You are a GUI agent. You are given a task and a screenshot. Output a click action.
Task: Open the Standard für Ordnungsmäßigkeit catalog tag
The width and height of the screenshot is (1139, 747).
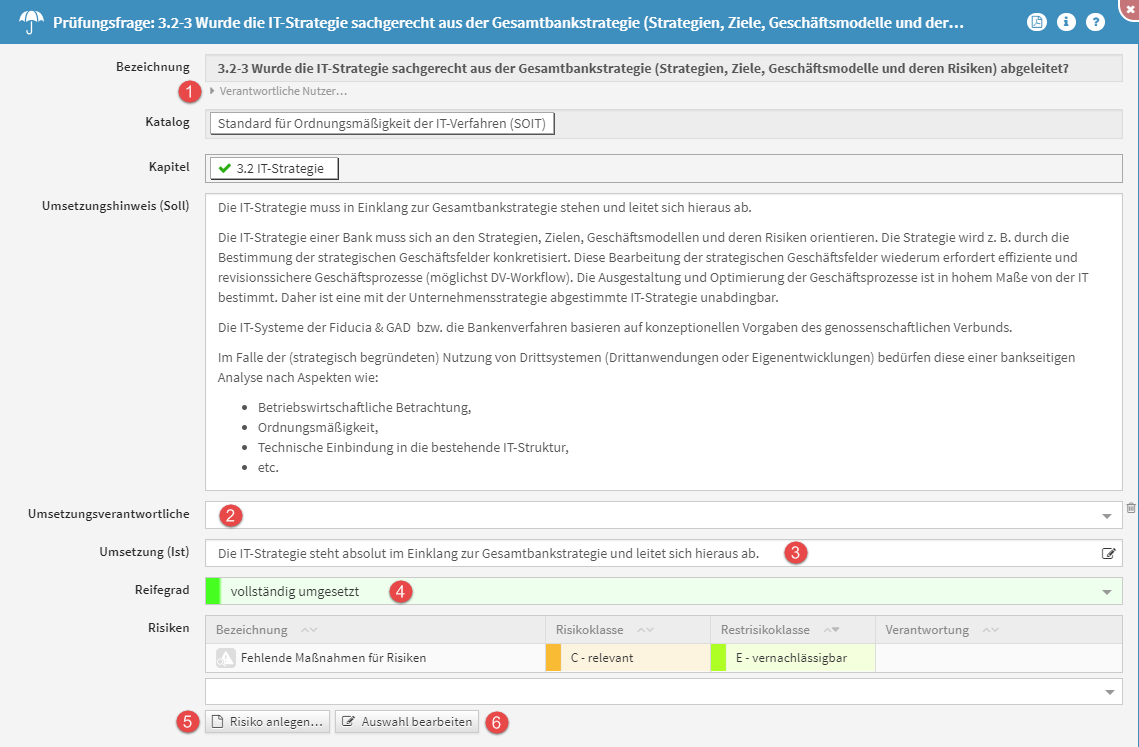[x=381, y=123]
